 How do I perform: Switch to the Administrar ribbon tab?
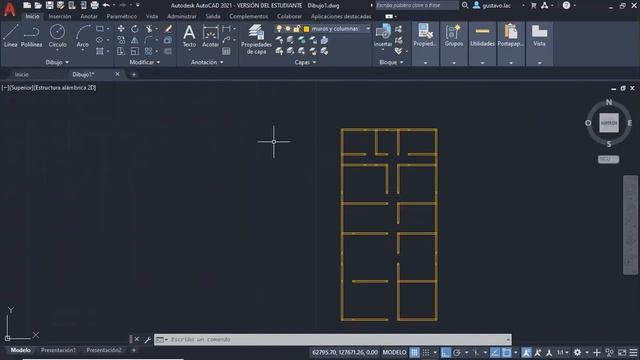click(x=182, y=16)
